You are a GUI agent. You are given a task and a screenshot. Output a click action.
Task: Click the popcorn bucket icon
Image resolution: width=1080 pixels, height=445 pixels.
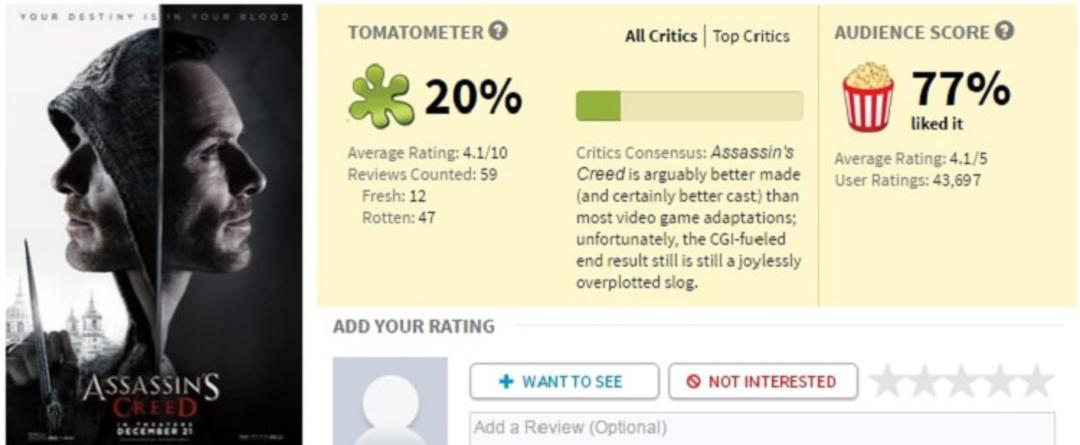point(868,96)
